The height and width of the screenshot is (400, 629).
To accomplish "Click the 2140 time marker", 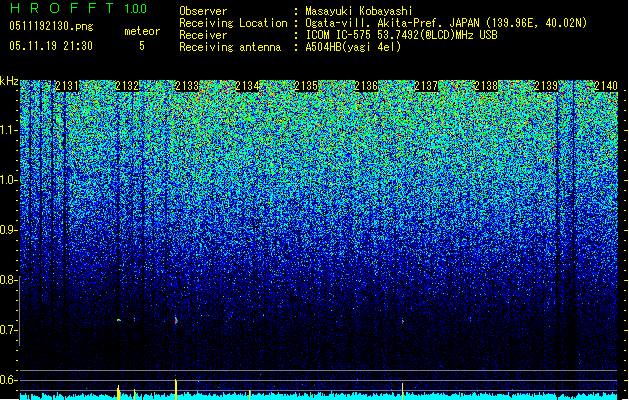I will click(606, 86).
